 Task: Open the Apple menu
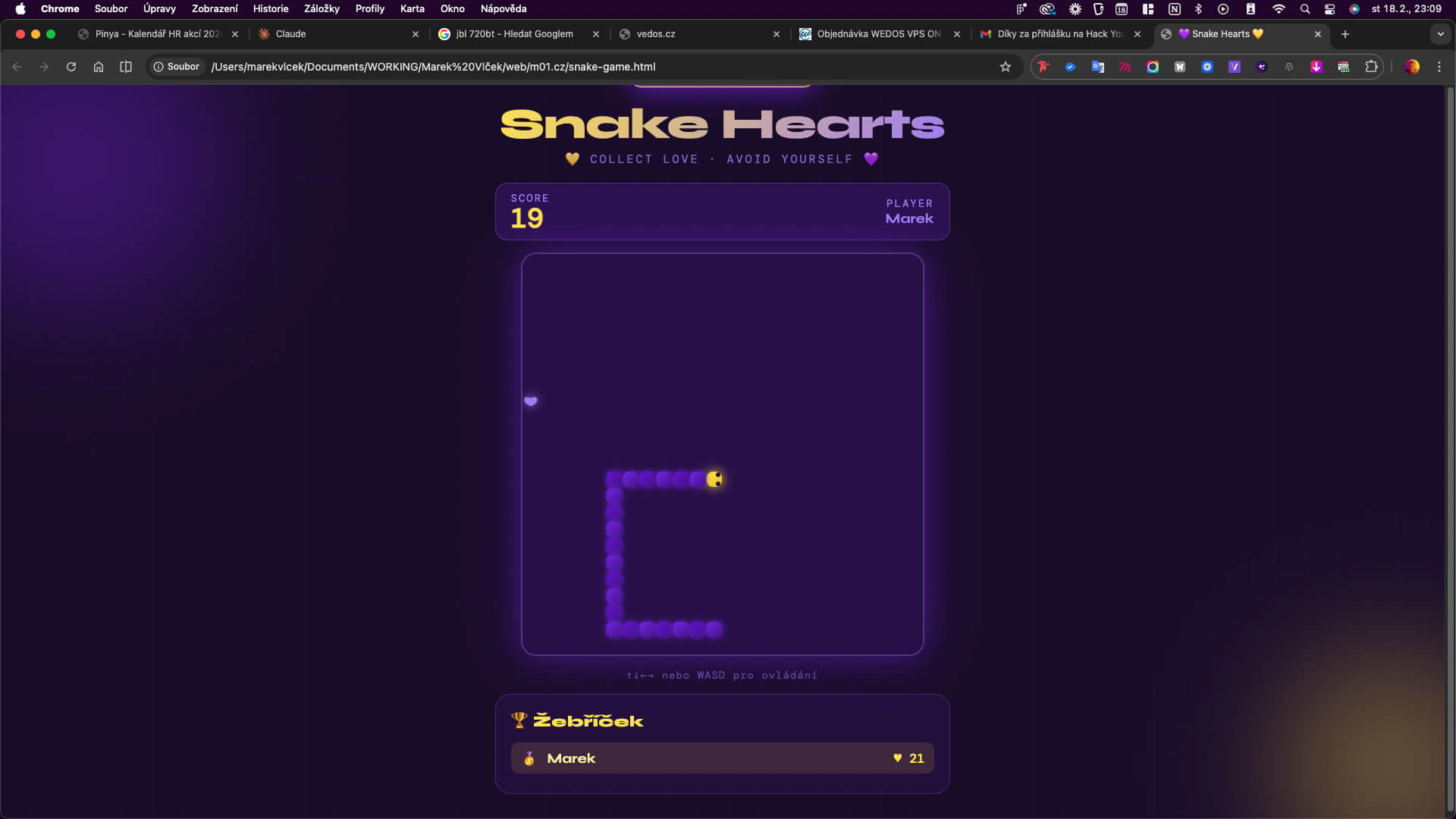pos(20,9)
